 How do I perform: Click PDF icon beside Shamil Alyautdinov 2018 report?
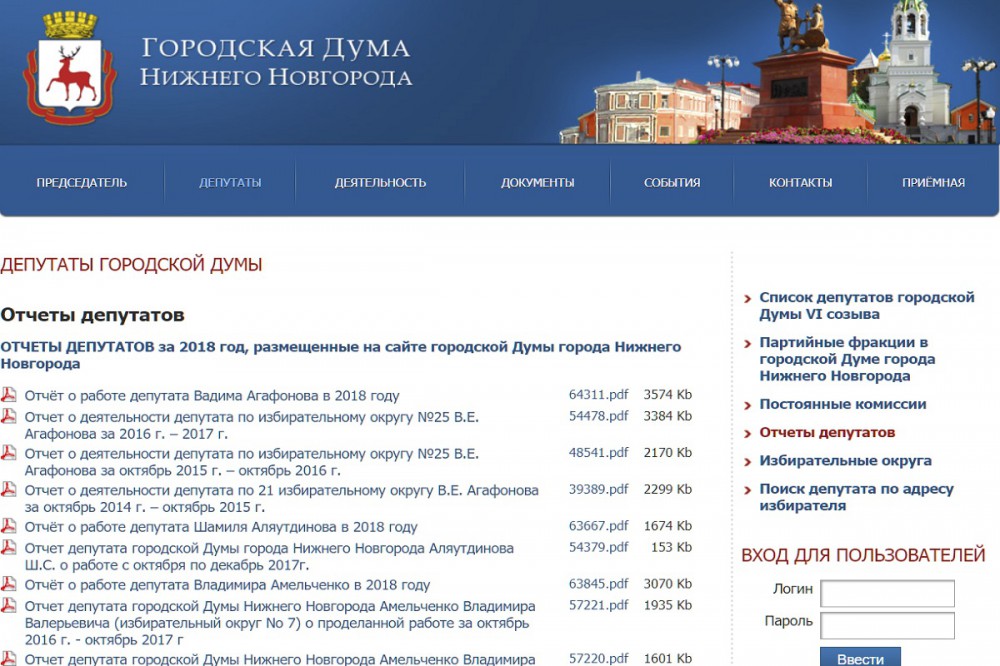click(x=9, y=526)
